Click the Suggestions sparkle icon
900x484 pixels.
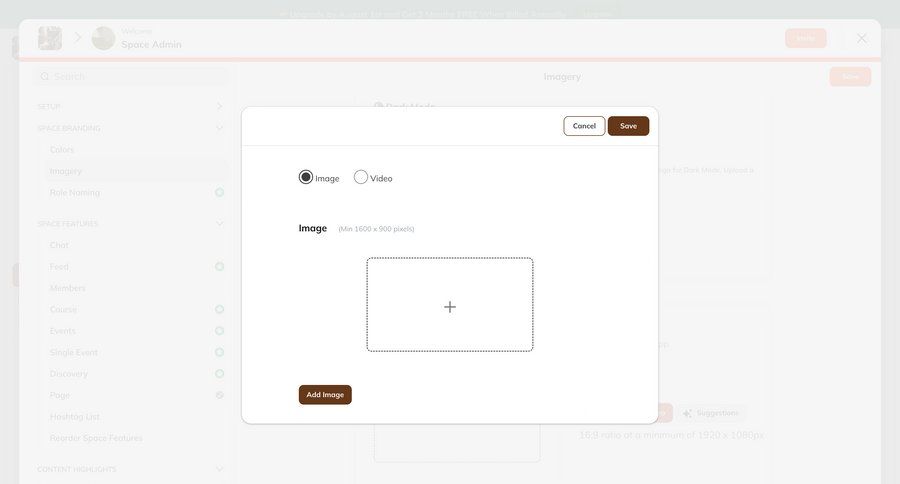point(687,413)
